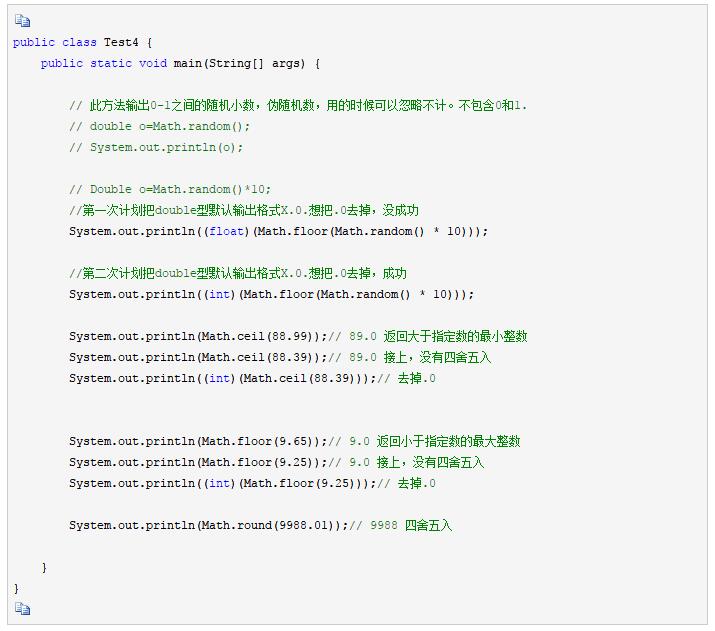Click the copy code icon above the code
Image resolution: width=715 pixels, height=631 pixels.
click(22, 21)
